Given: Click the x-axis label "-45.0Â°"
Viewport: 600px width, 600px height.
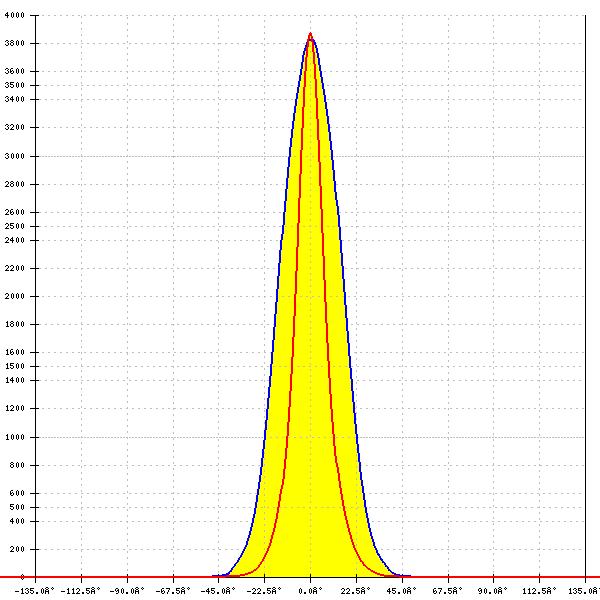Looking at the screenshot, I should click(218, 591).
